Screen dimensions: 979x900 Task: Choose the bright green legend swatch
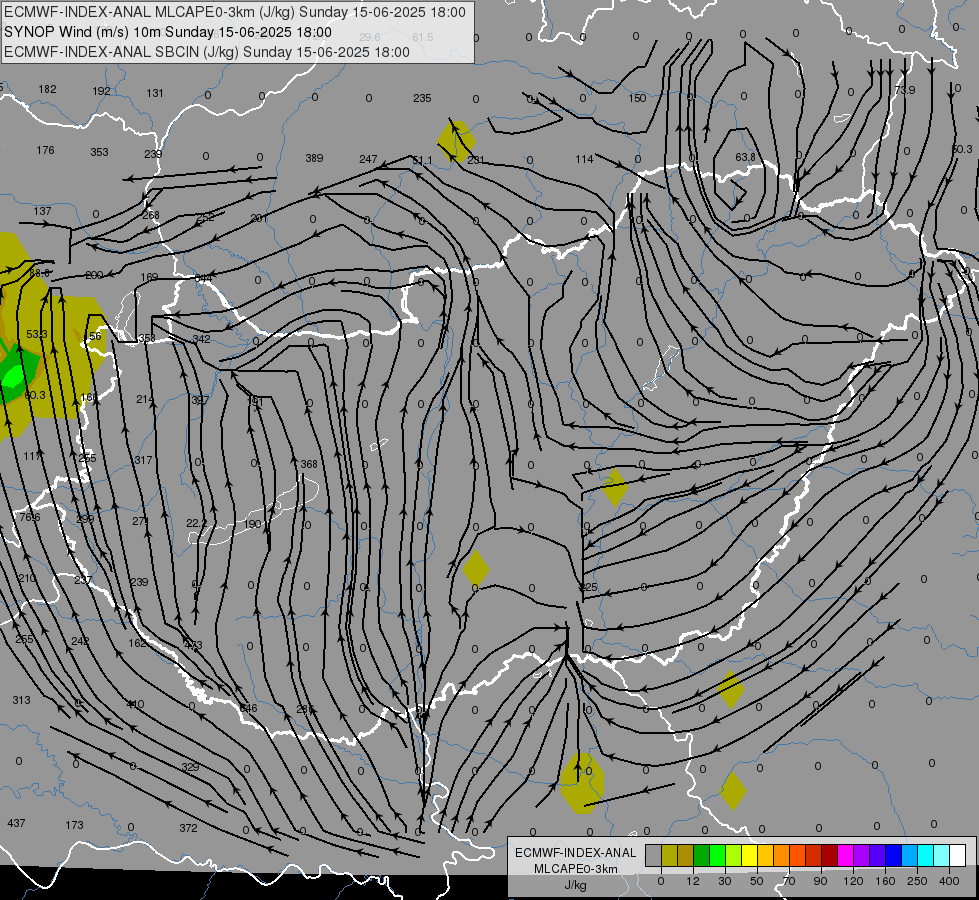(717, 855)
